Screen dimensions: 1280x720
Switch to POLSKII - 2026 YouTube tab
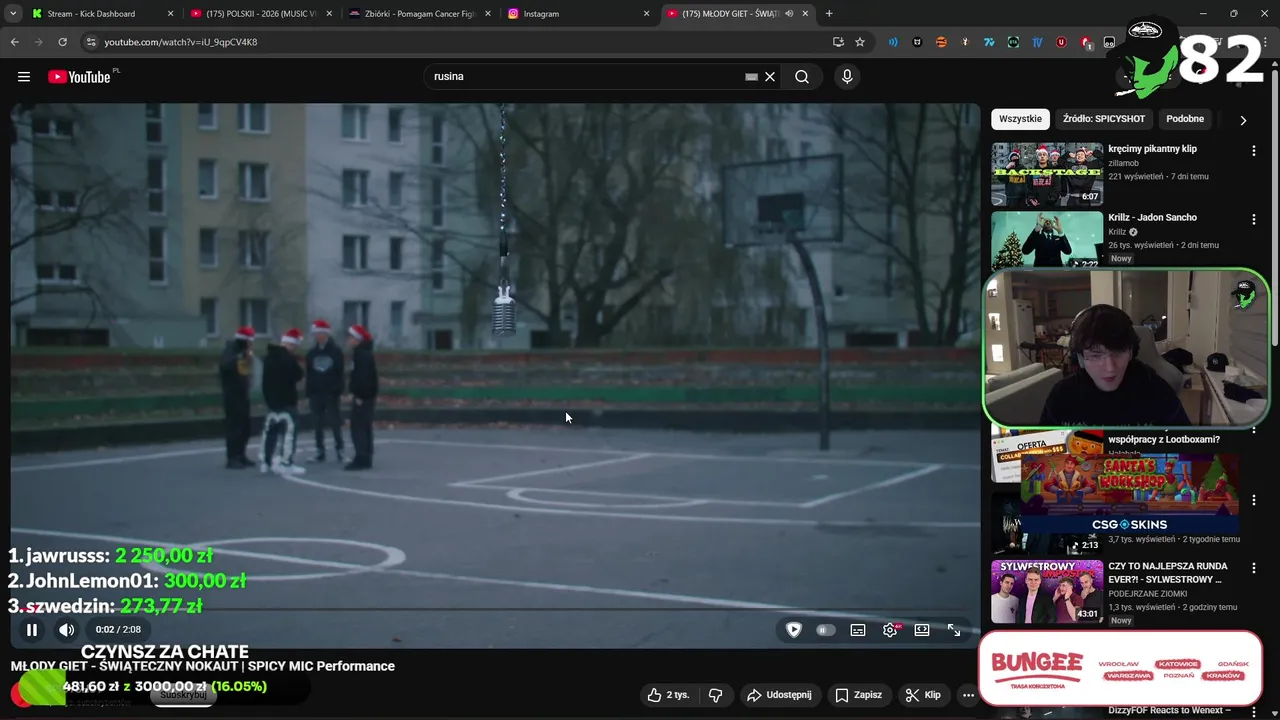(x=260, y=14)
